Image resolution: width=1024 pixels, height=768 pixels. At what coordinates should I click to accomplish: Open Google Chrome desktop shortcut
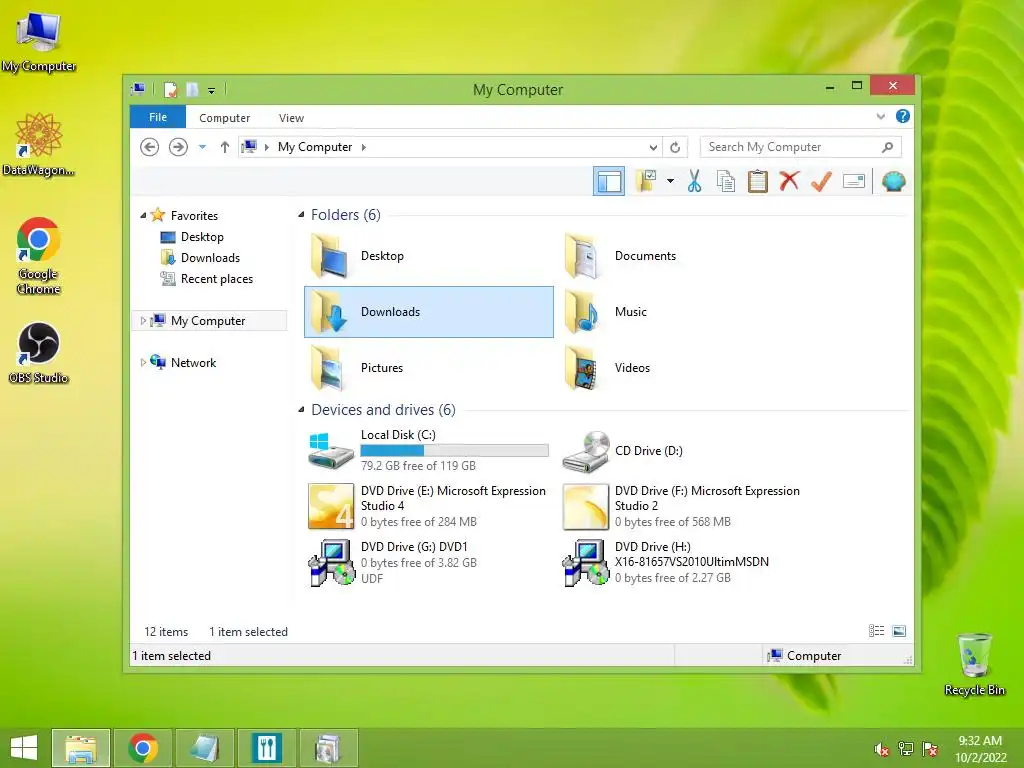pyautogui.click(x=39, y=255)
